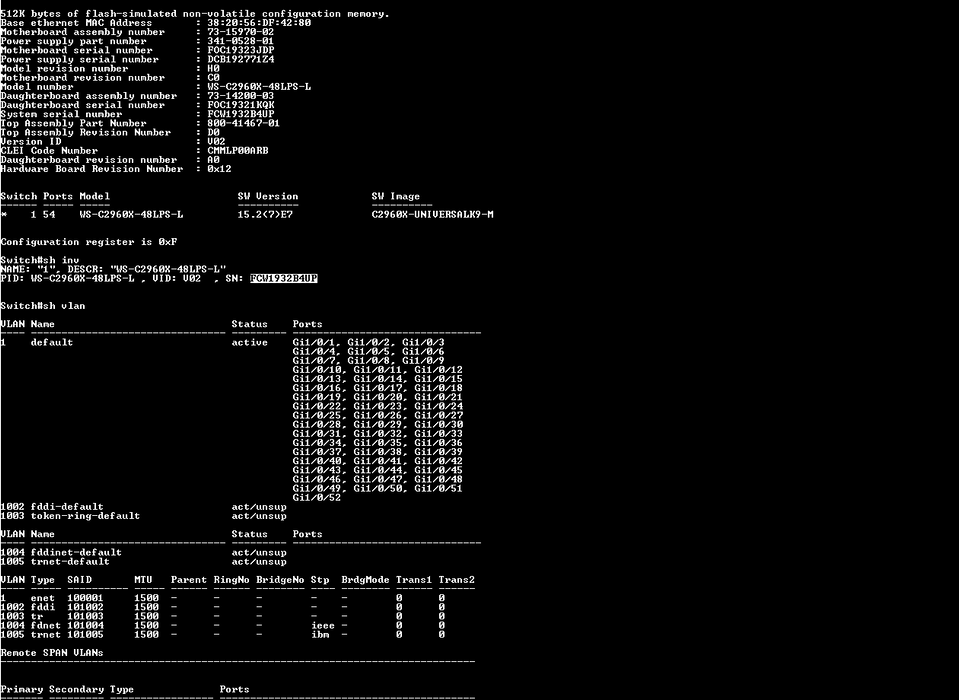Click port Gi1/0/1 in the VLAN ports list
This screenshot has width=959, height=700.
tap(314, 342)
